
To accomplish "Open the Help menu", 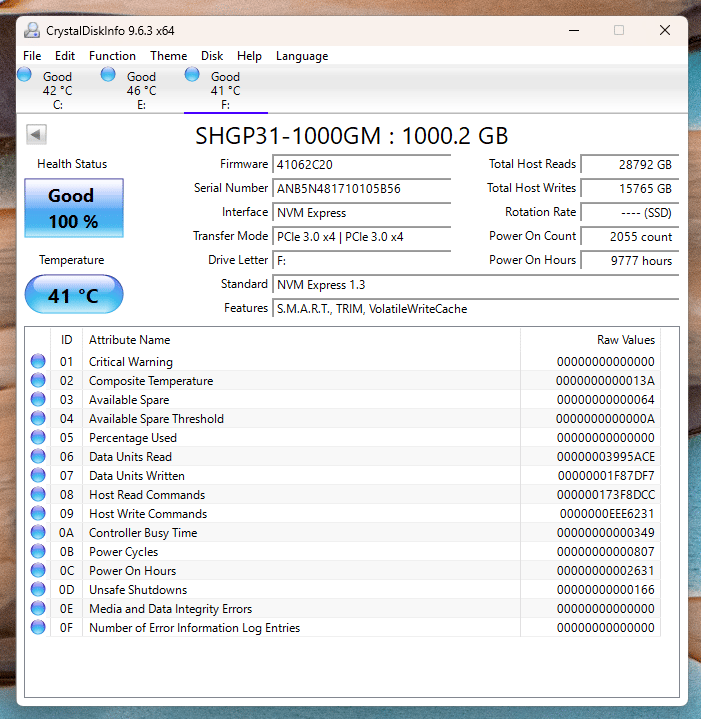I will pyautogui.click(x=249, y=56).
